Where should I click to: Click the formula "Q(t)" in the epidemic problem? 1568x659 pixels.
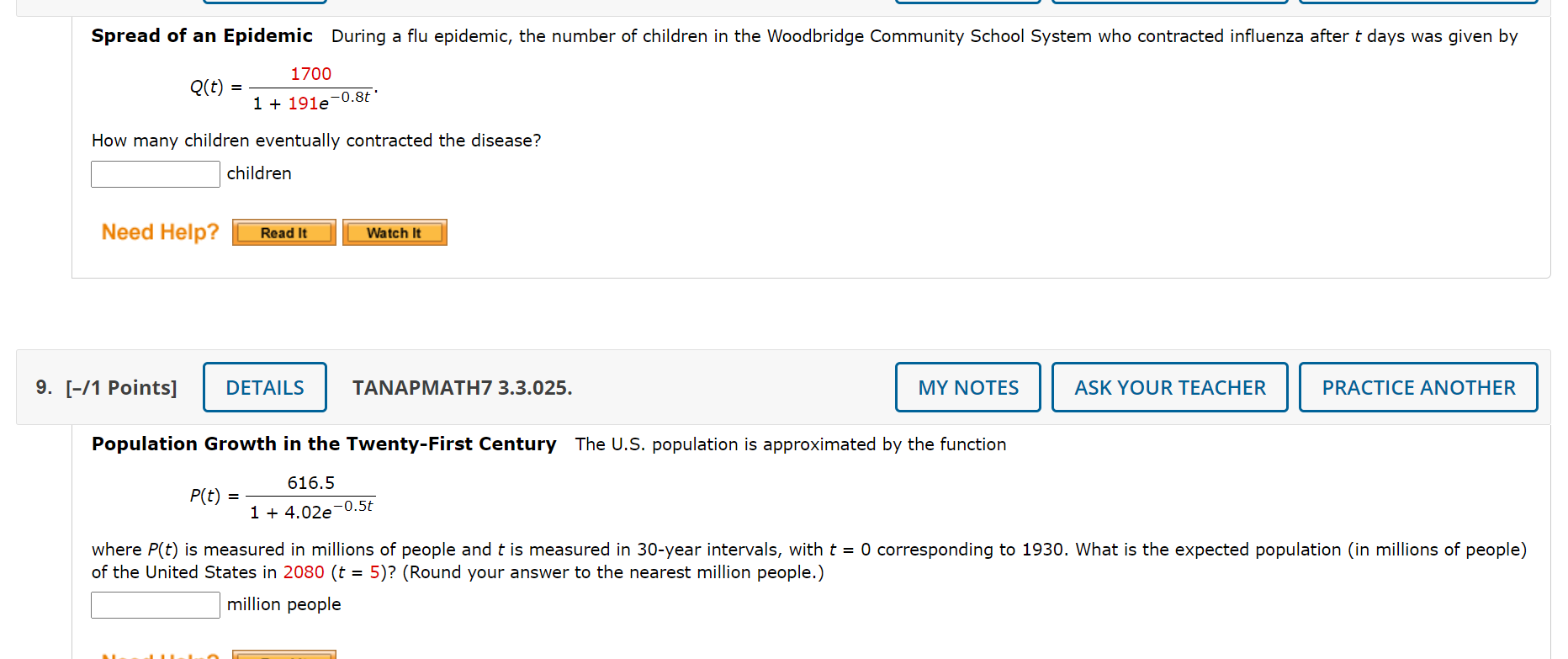click(207, 87)
